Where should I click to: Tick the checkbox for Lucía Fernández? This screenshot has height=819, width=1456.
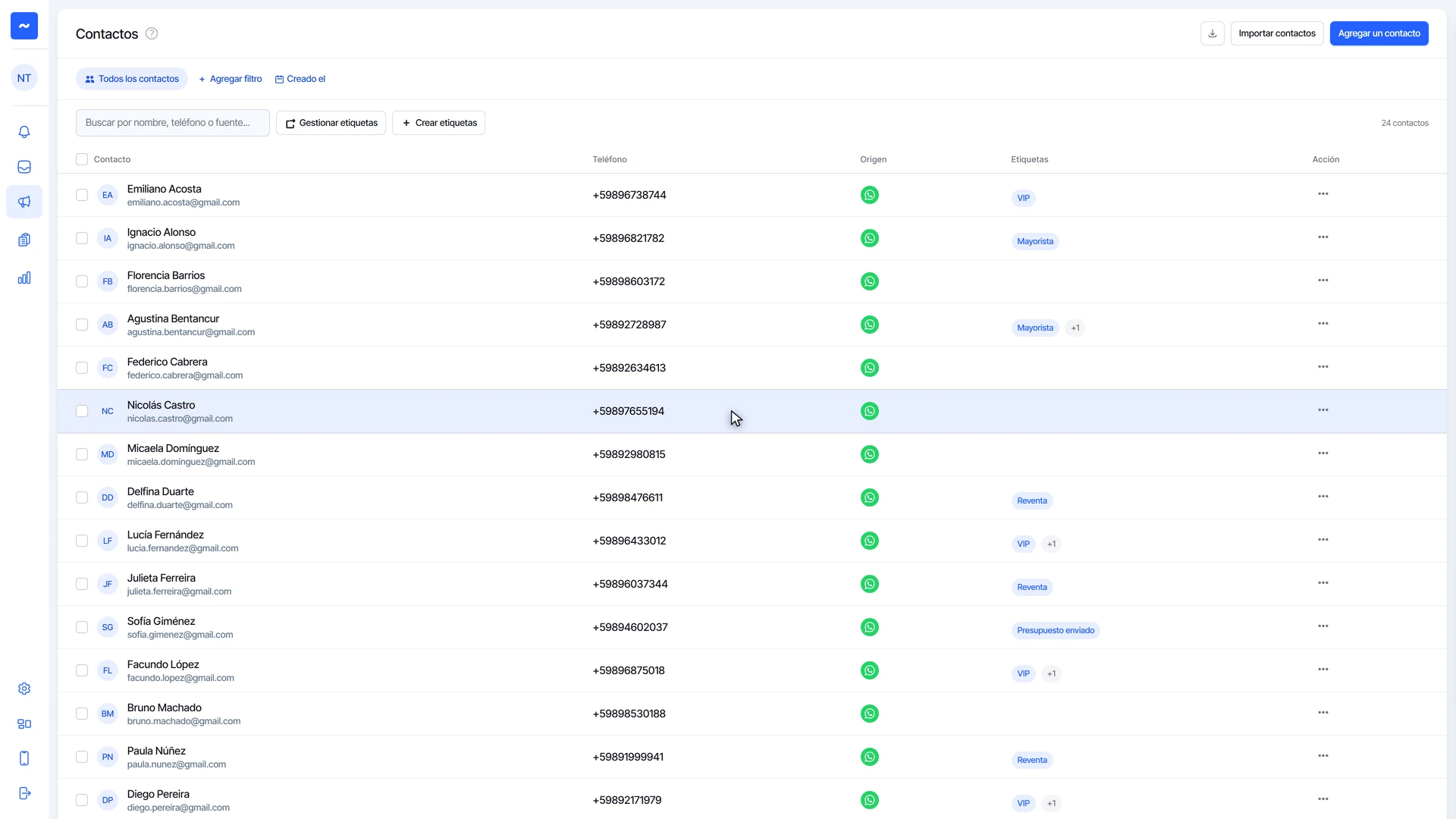(82, 541)
